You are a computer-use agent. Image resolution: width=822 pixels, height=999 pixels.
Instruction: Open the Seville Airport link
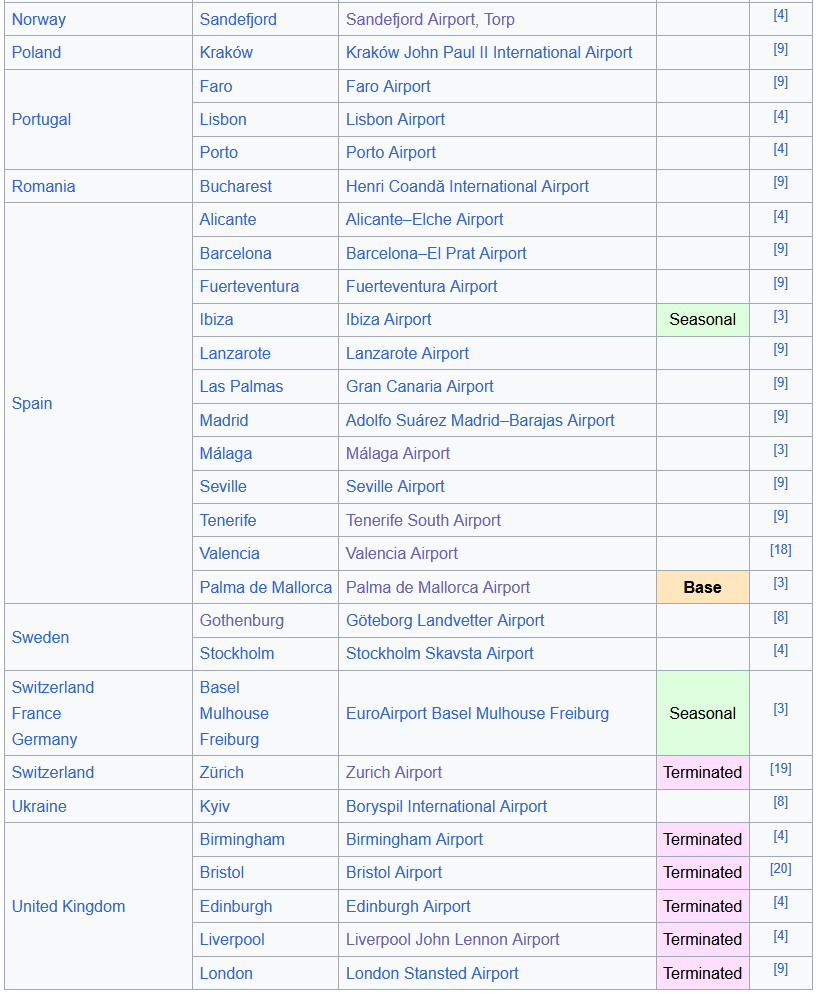pos(395,486)
